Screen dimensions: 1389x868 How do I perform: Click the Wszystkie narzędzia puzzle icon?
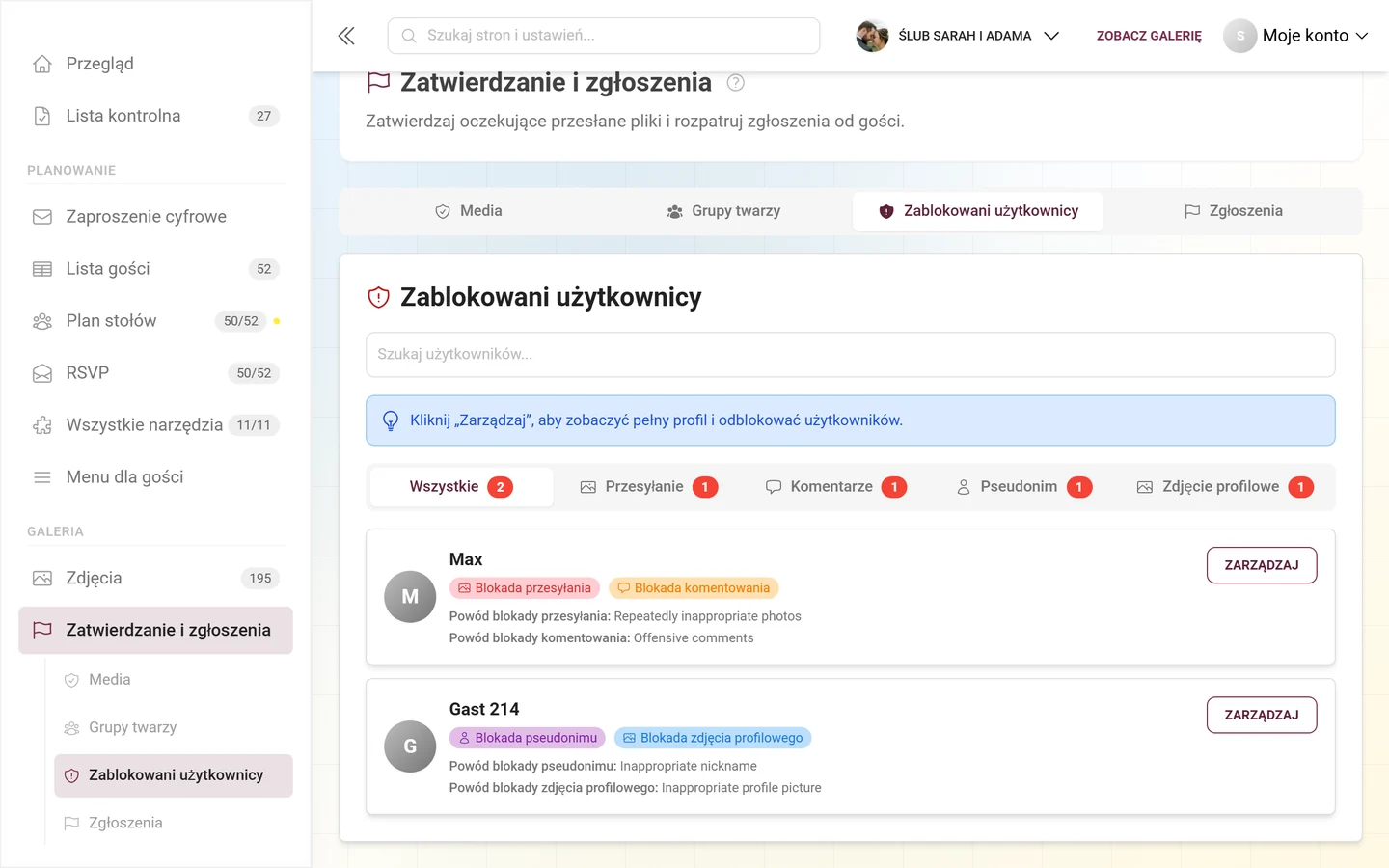42,425
